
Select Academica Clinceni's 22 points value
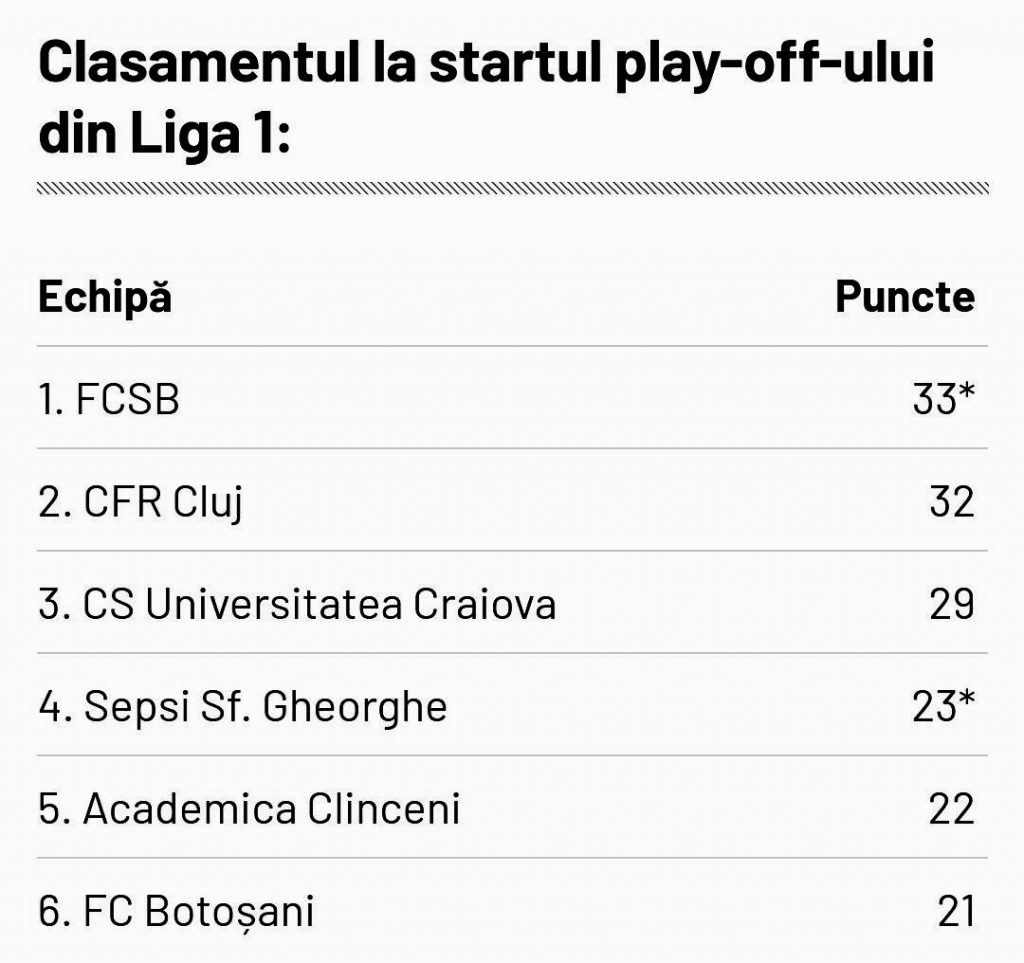pos(951,809)
